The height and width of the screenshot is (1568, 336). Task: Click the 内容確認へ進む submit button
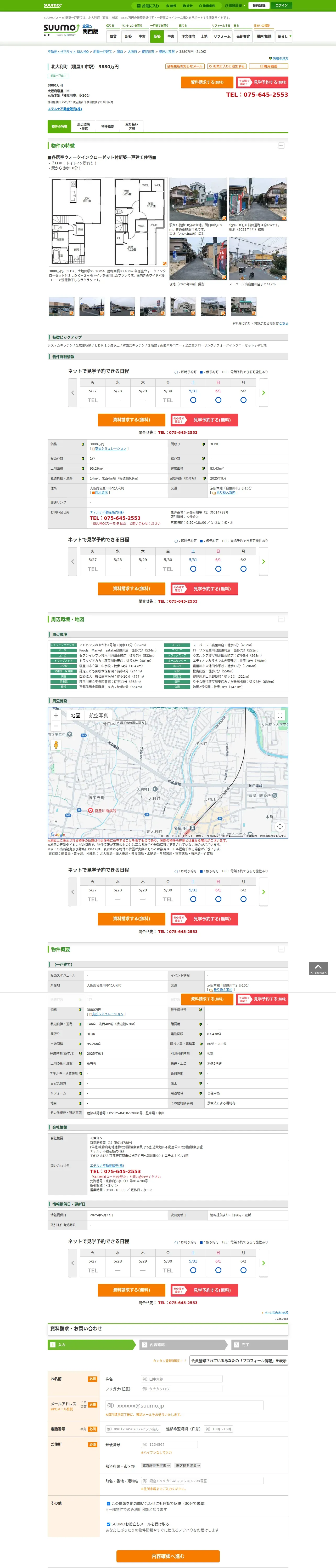pos(168,1557)
